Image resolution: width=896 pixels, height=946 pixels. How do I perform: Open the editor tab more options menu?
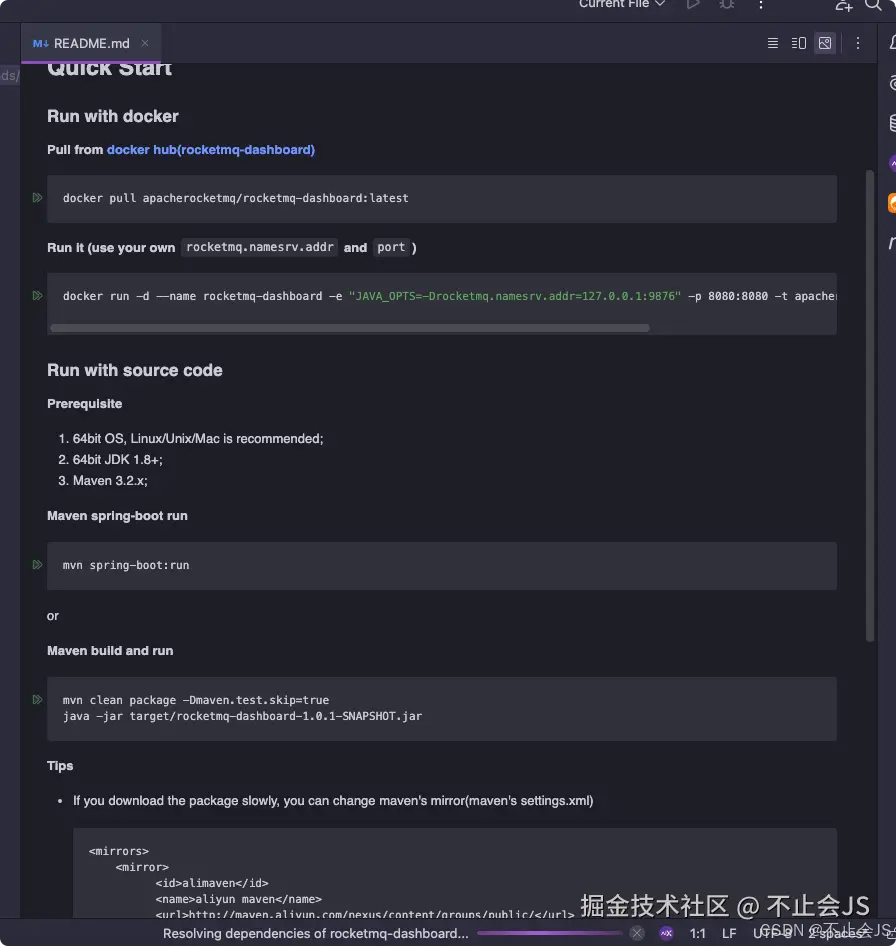[858, 43]
